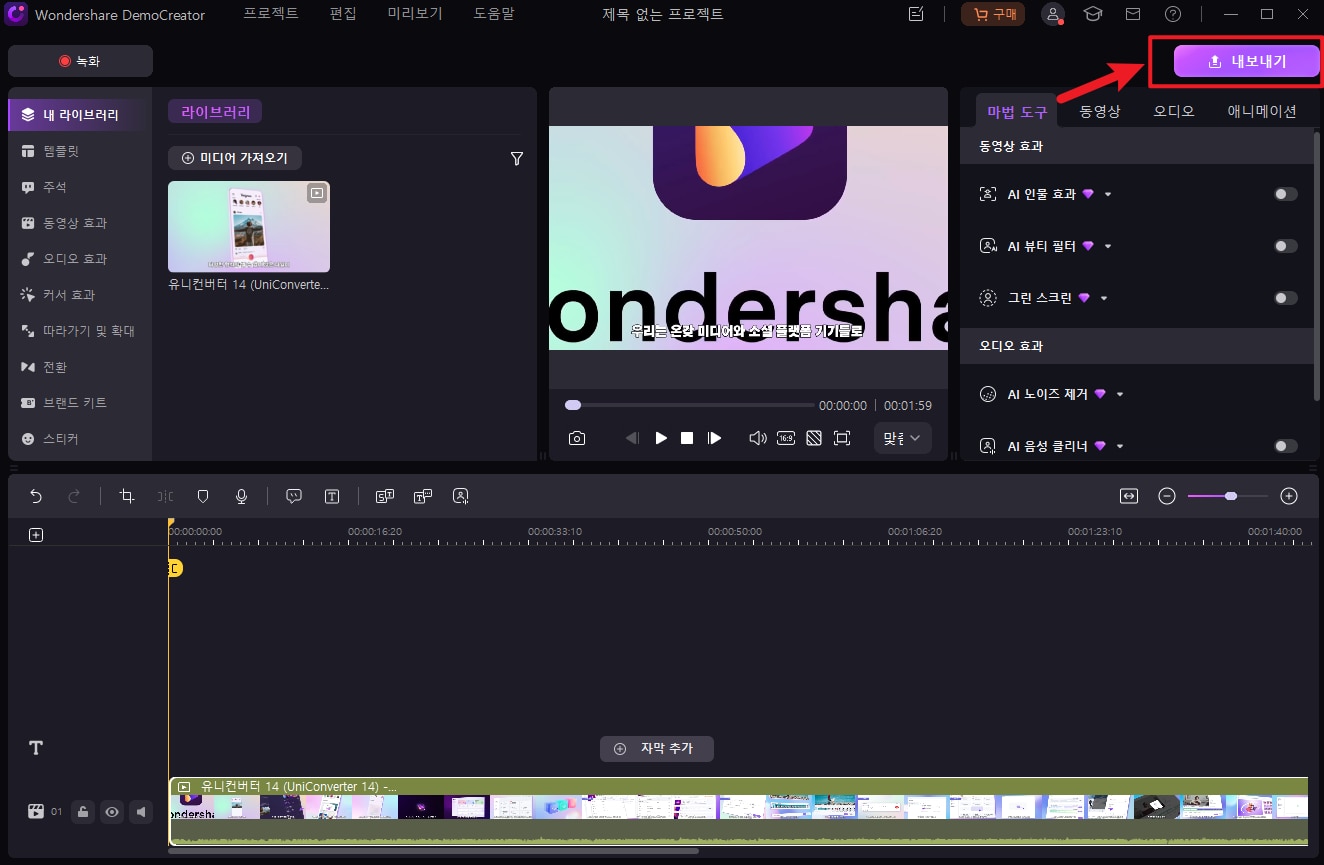
Task: Click 미디어 가져오기 import button
Action: tap(235, 158)
